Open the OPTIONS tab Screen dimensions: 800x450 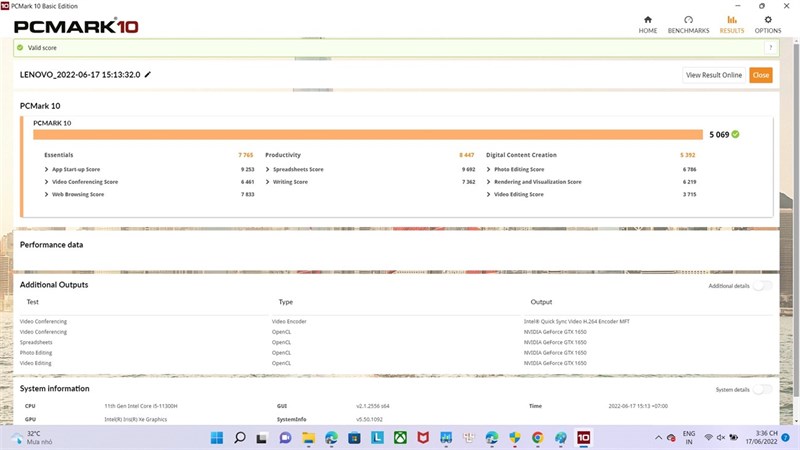tap(768, 24)
